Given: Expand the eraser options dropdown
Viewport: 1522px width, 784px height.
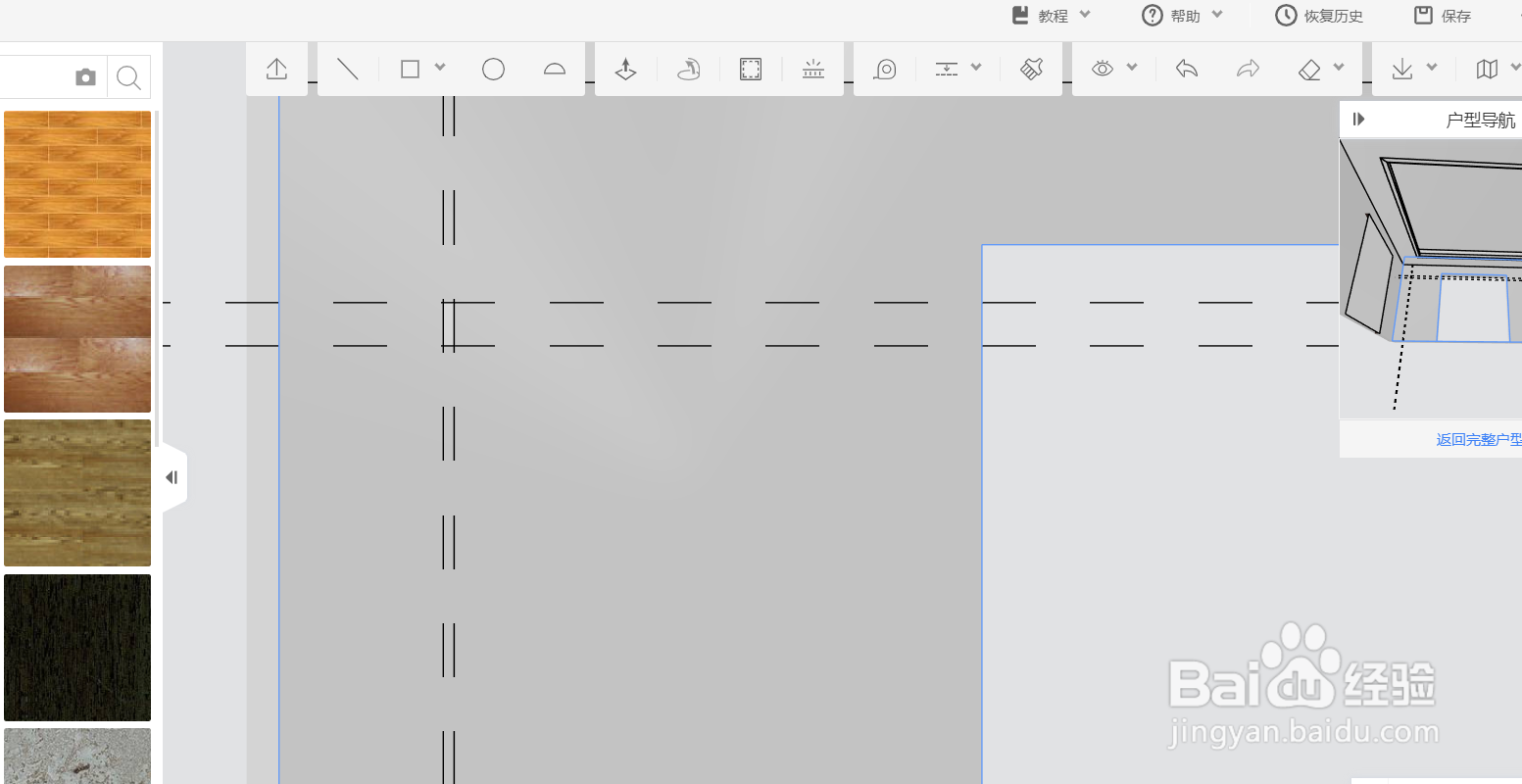Looking at the screenshot, I should tap(1340, 68).
